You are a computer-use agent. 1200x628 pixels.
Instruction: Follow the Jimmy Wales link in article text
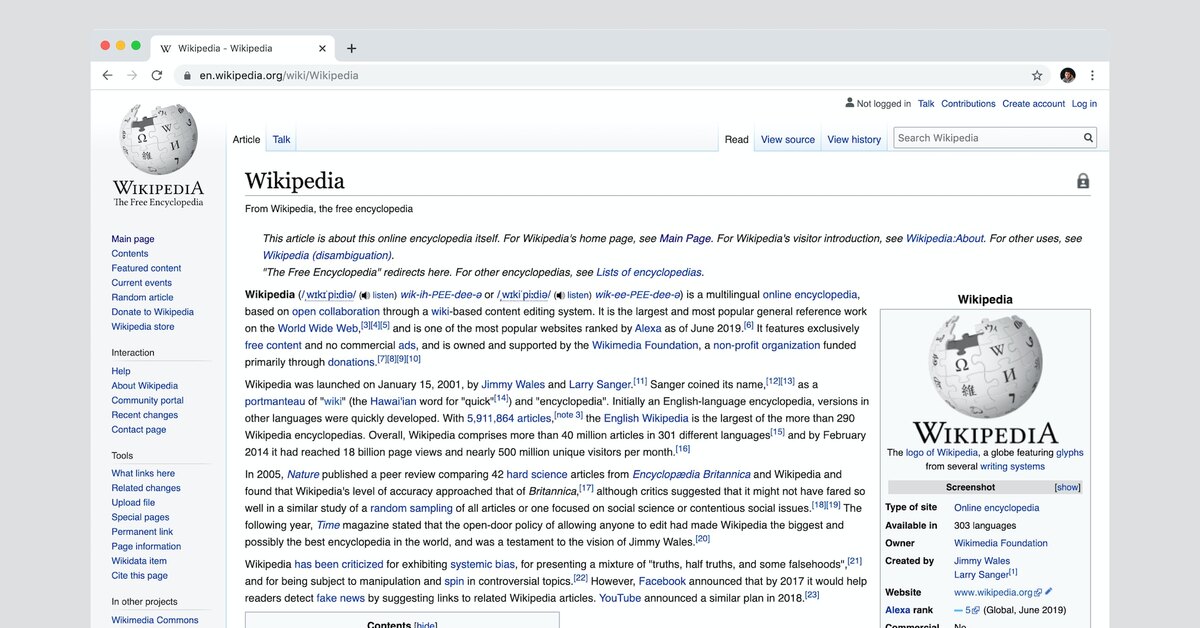coord(515,384)
